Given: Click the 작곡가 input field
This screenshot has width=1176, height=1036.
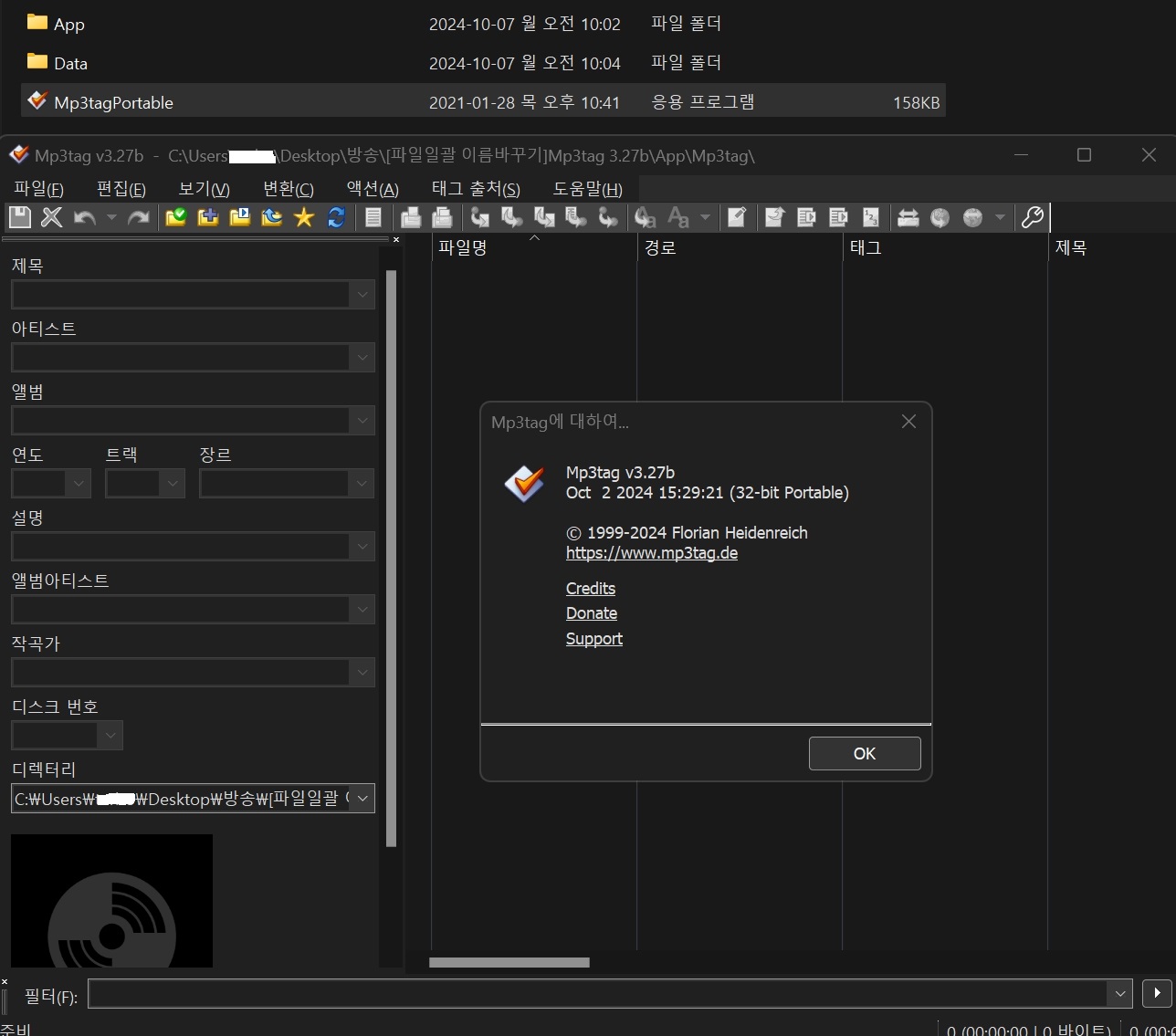Looking at the screenshot, I should [x=181, y=673].
